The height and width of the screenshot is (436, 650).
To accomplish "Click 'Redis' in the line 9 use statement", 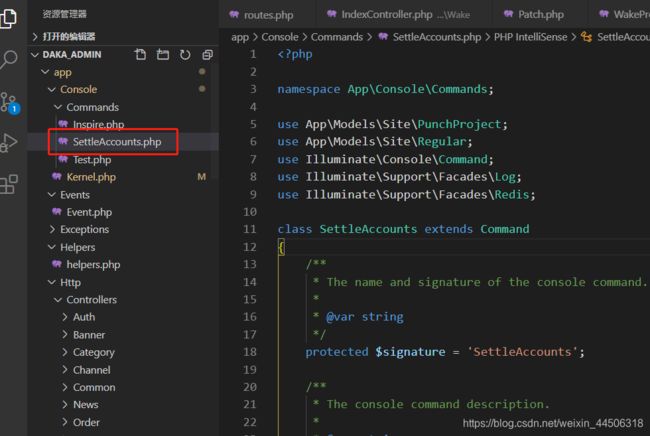I will pyautogui.click(x=512, y=195).
